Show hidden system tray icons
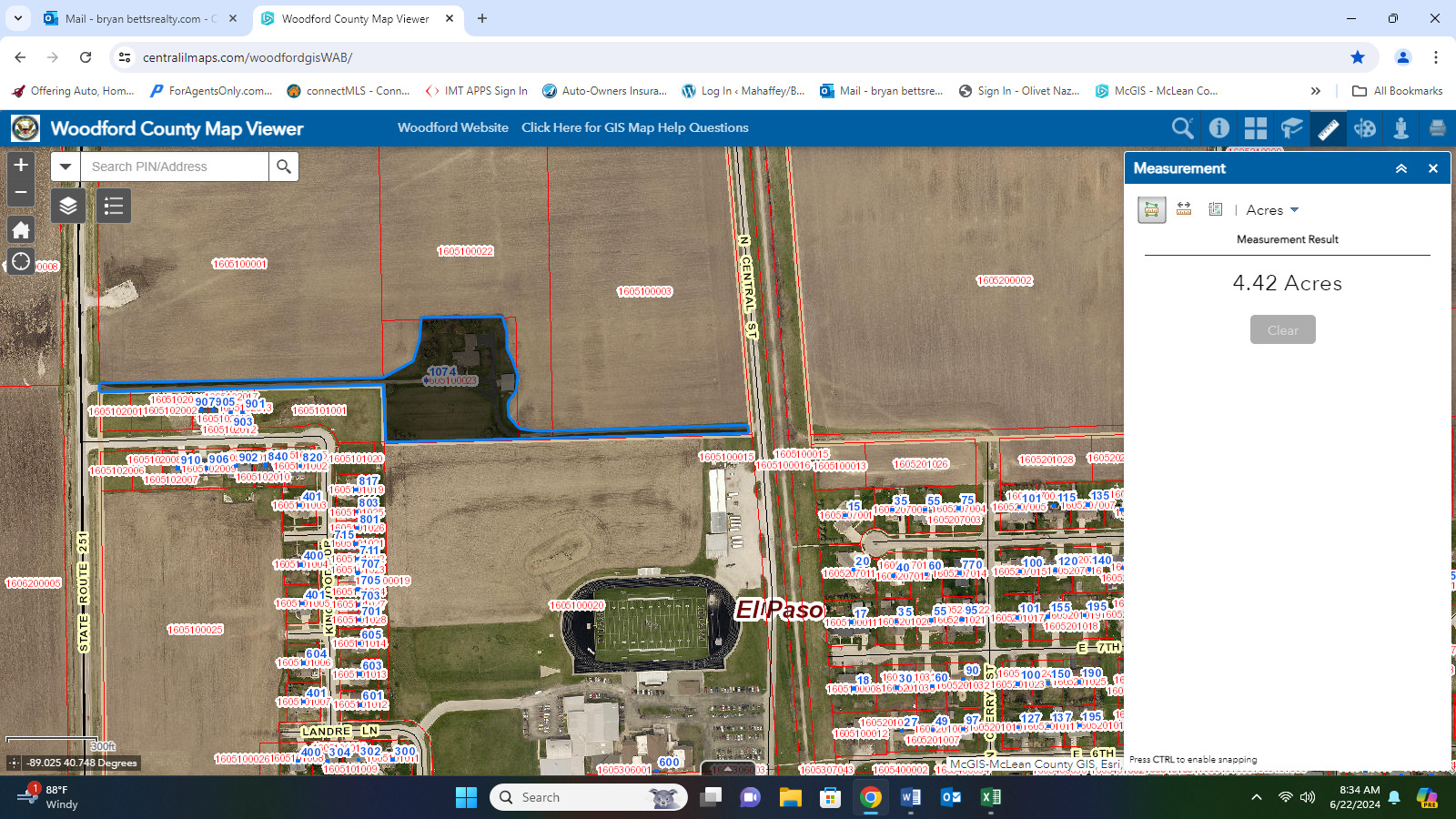Image resolution: width=1456 pixels, height=819 pixels. (1257, 797)
